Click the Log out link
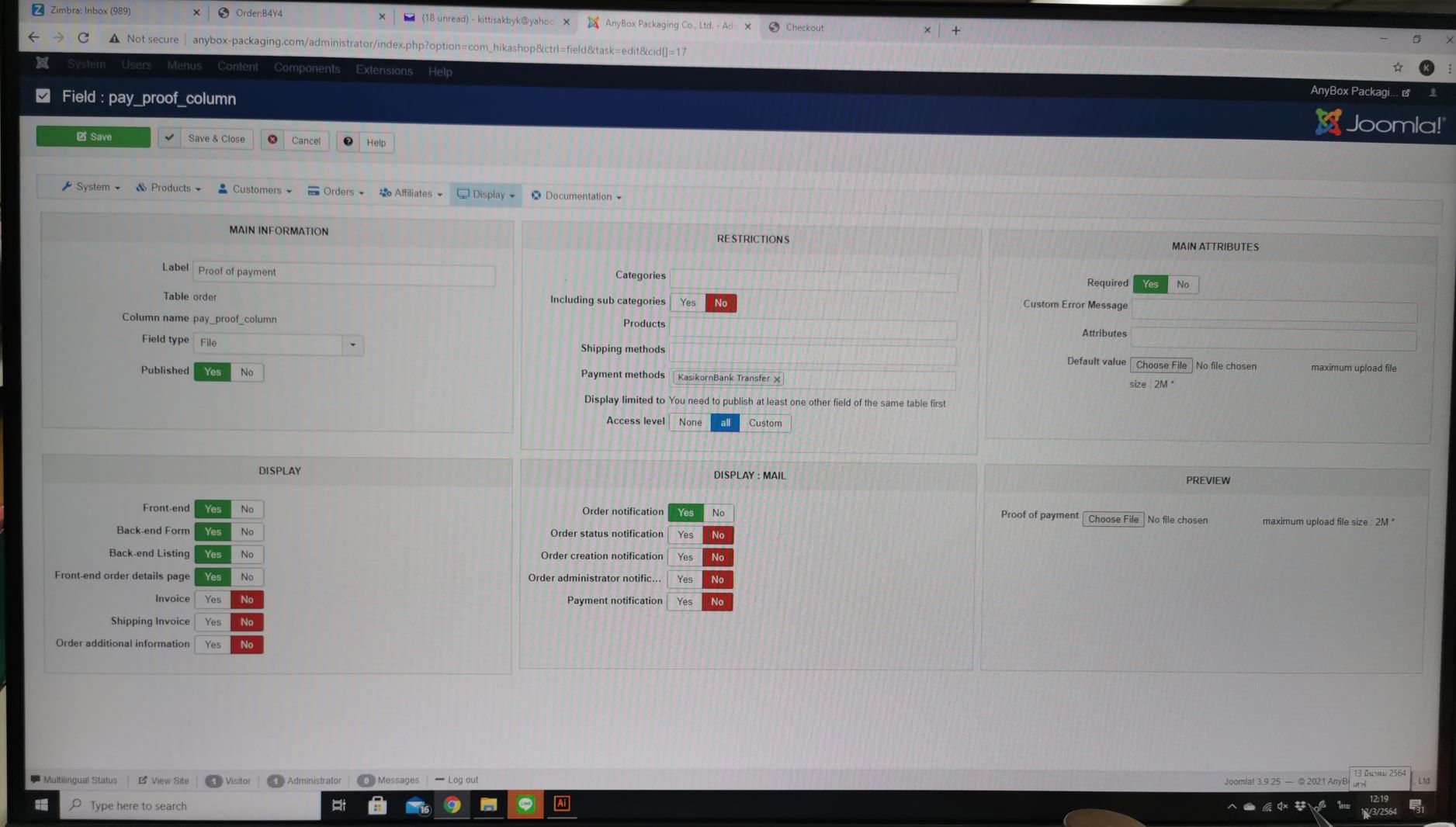Screen dimensions: 1456x827 pos(456,780)
